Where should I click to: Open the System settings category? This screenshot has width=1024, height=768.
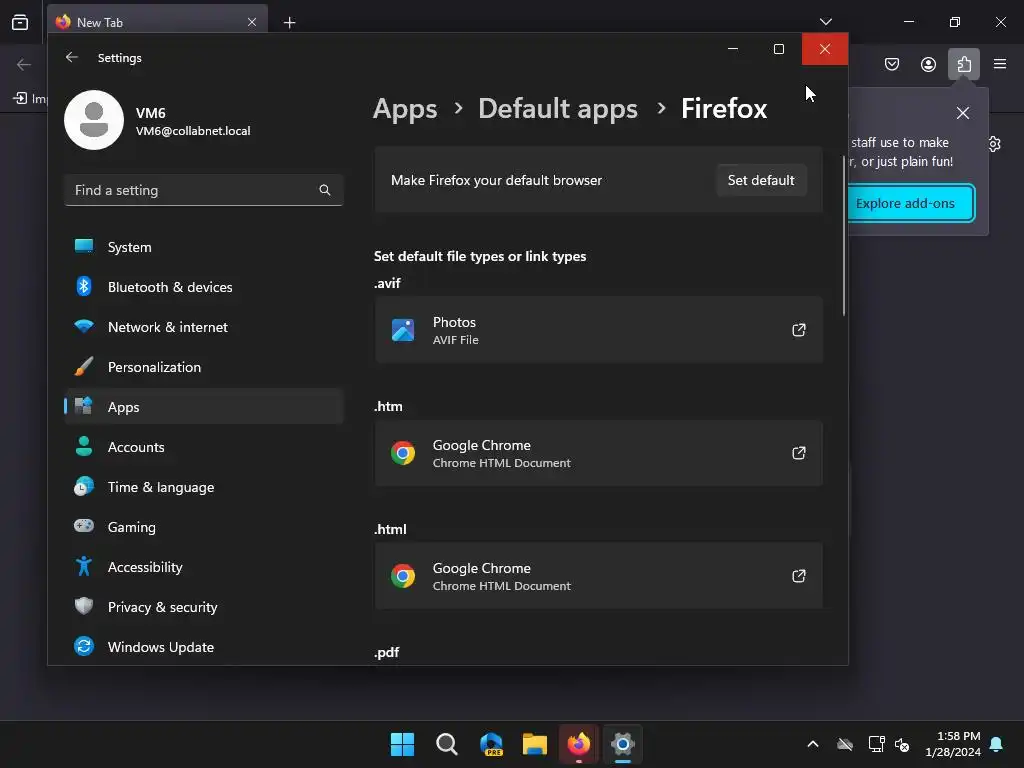point(204,247)
